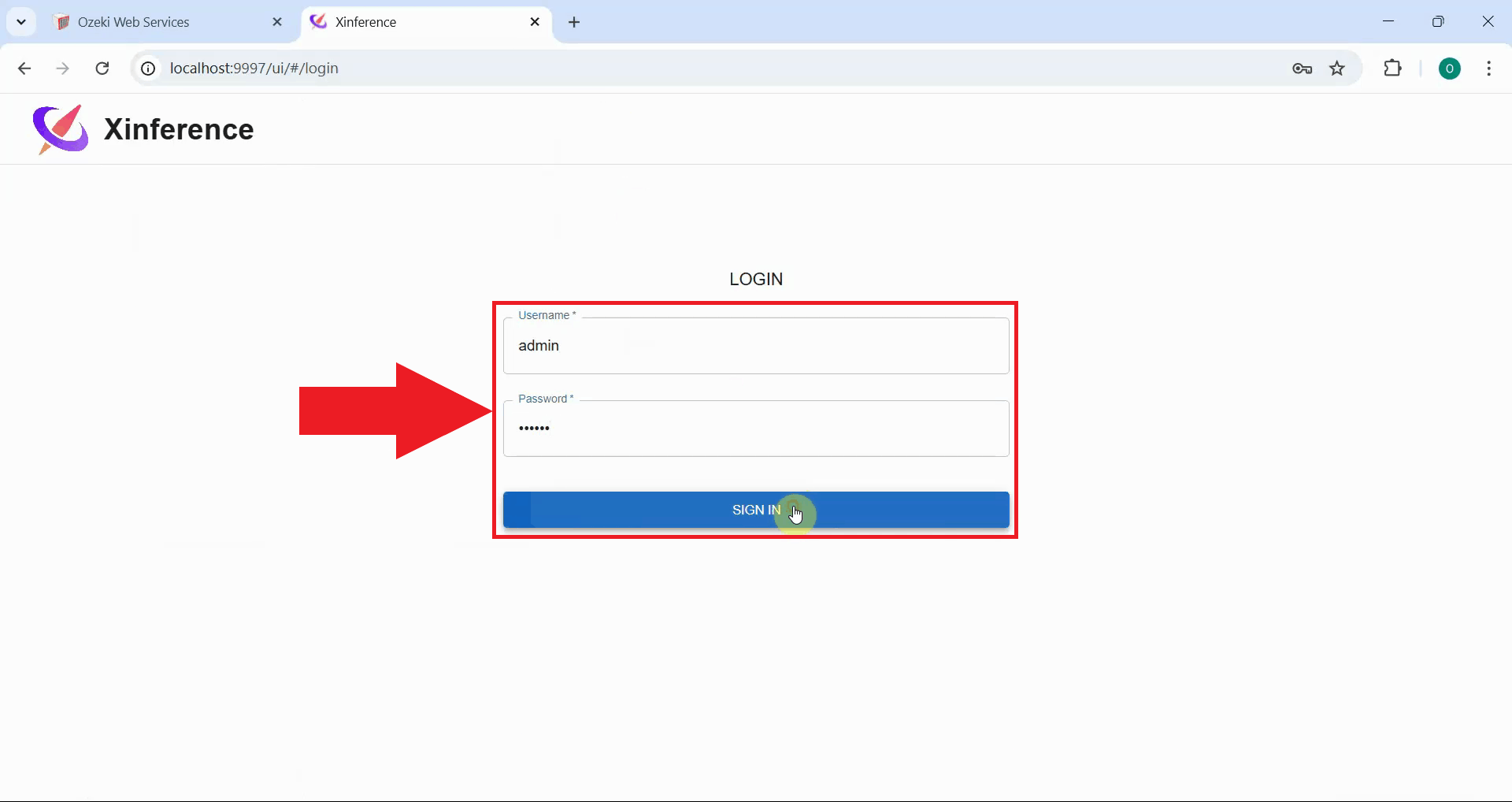This screenshot has width=1512, height=802.
Task: Click the password manager key icon
Action: pos(1303,69)
